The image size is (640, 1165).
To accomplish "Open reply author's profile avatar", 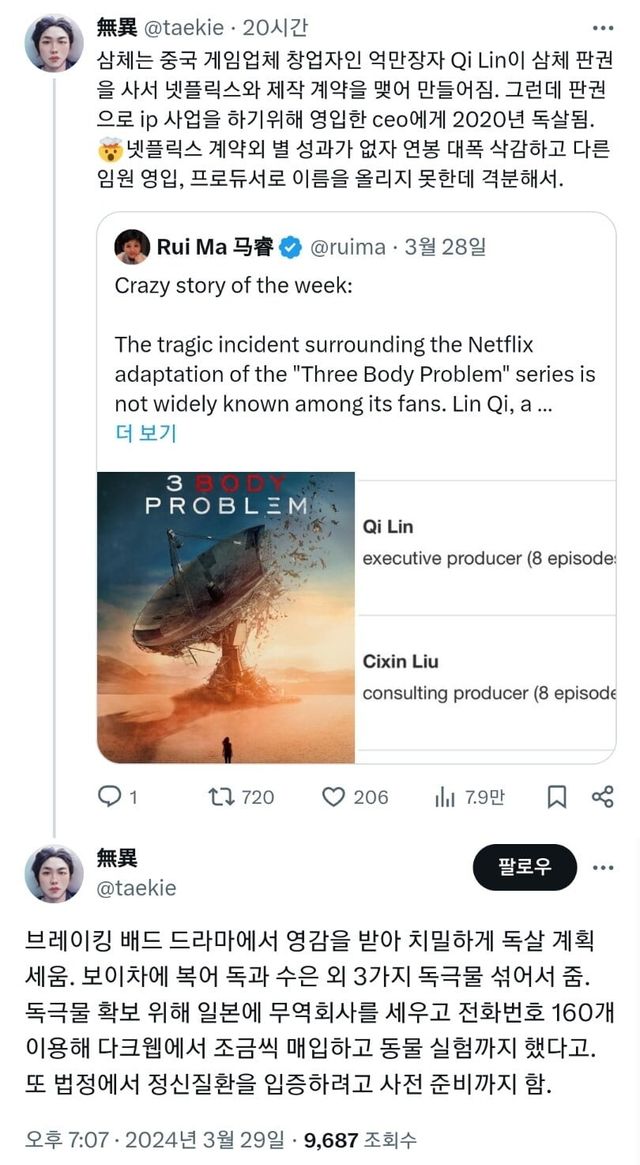I will tap(53, 873).
